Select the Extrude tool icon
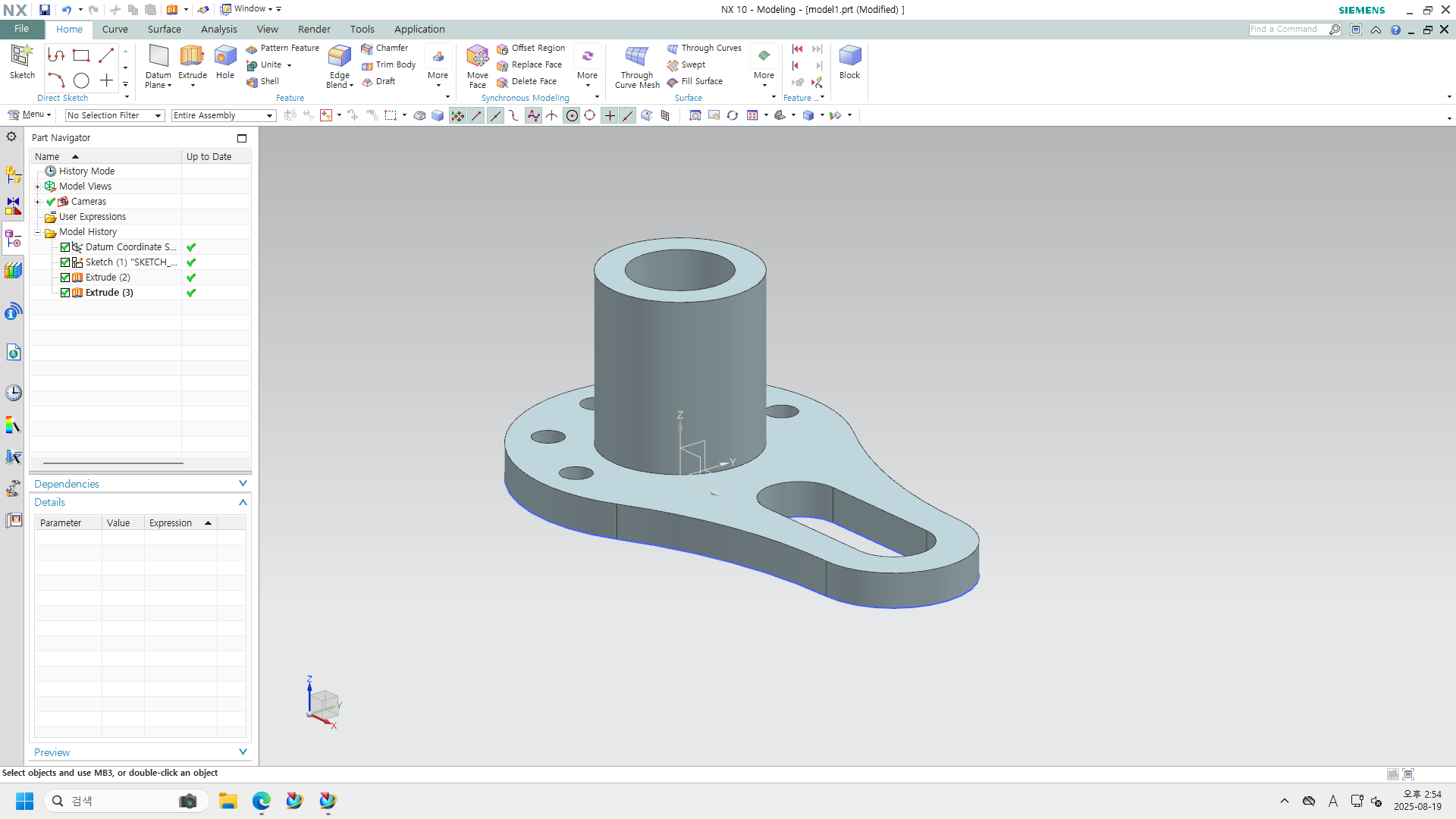This screenshot has width=1456, height=819. 192,57
